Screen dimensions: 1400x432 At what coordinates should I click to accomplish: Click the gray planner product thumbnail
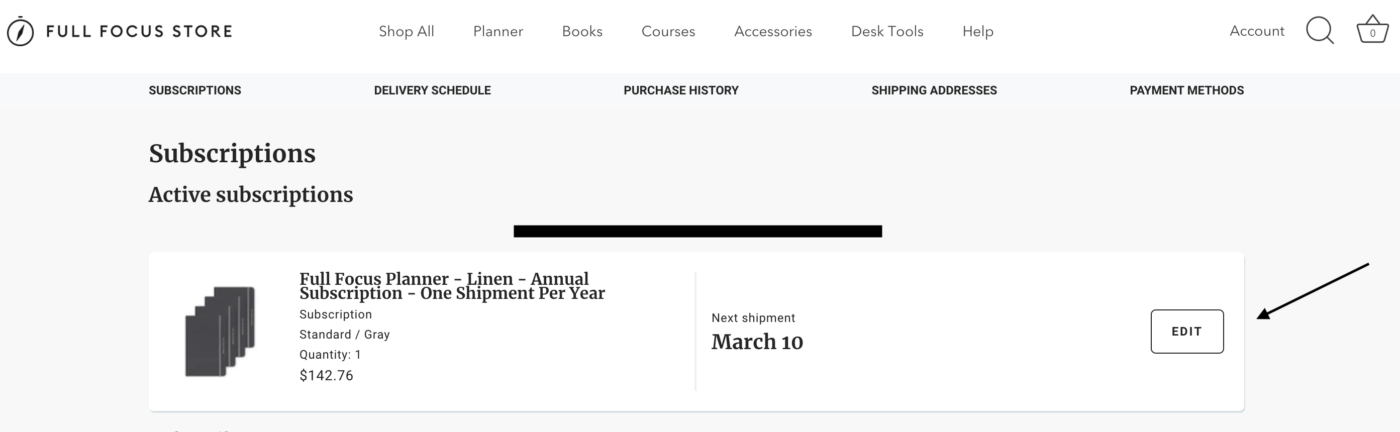pyautogui.click(x=220, y=331)
